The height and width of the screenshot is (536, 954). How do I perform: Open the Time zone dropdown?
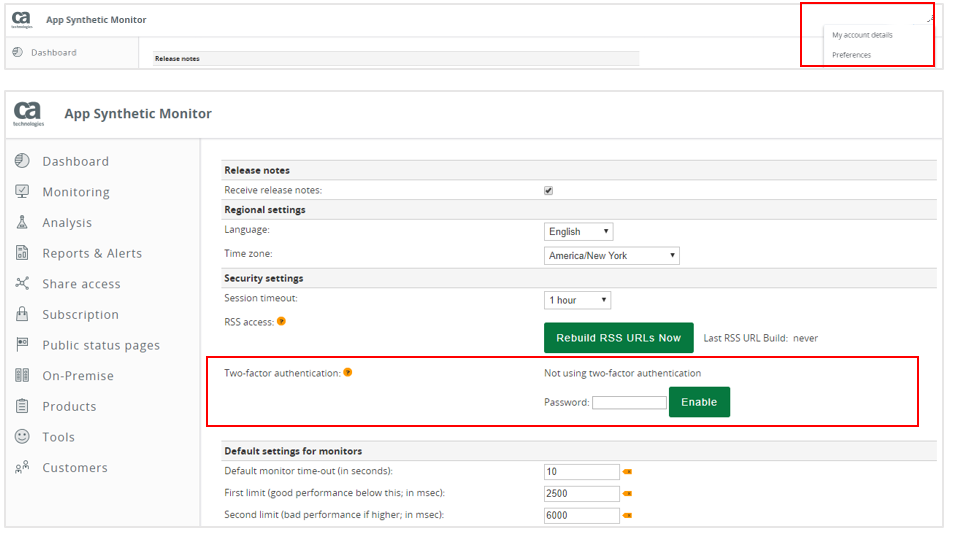(611, 256)
